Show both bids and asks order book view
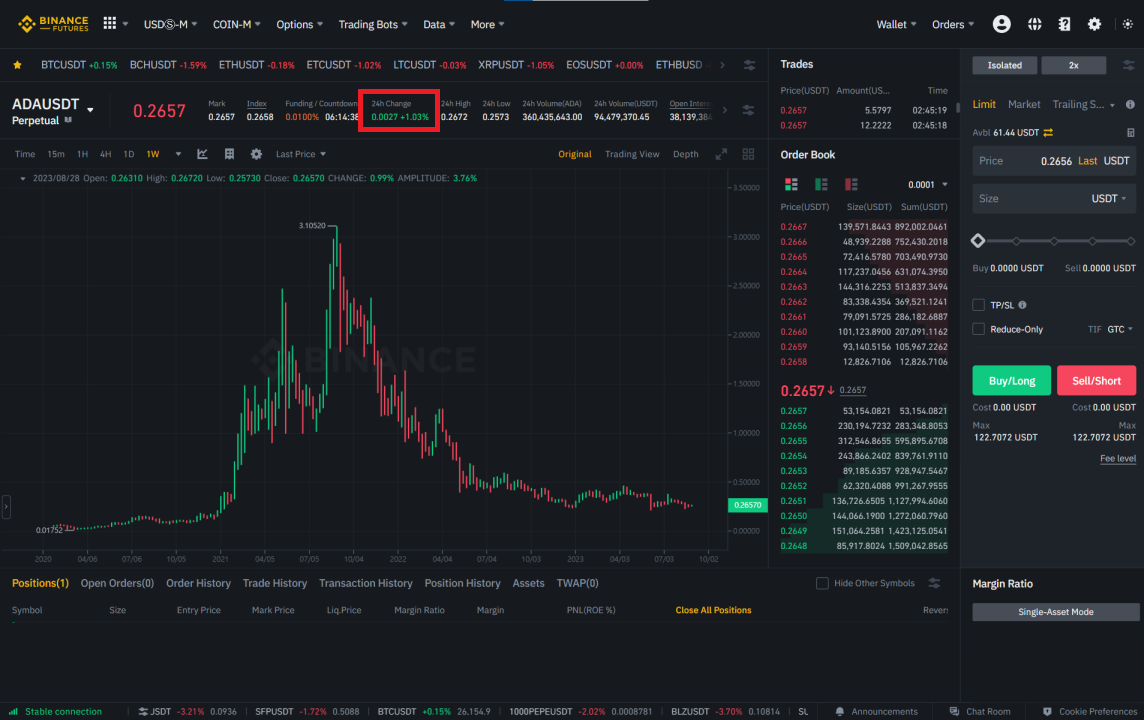This screenshot has height=720, width=1144. tap(791, 184)
